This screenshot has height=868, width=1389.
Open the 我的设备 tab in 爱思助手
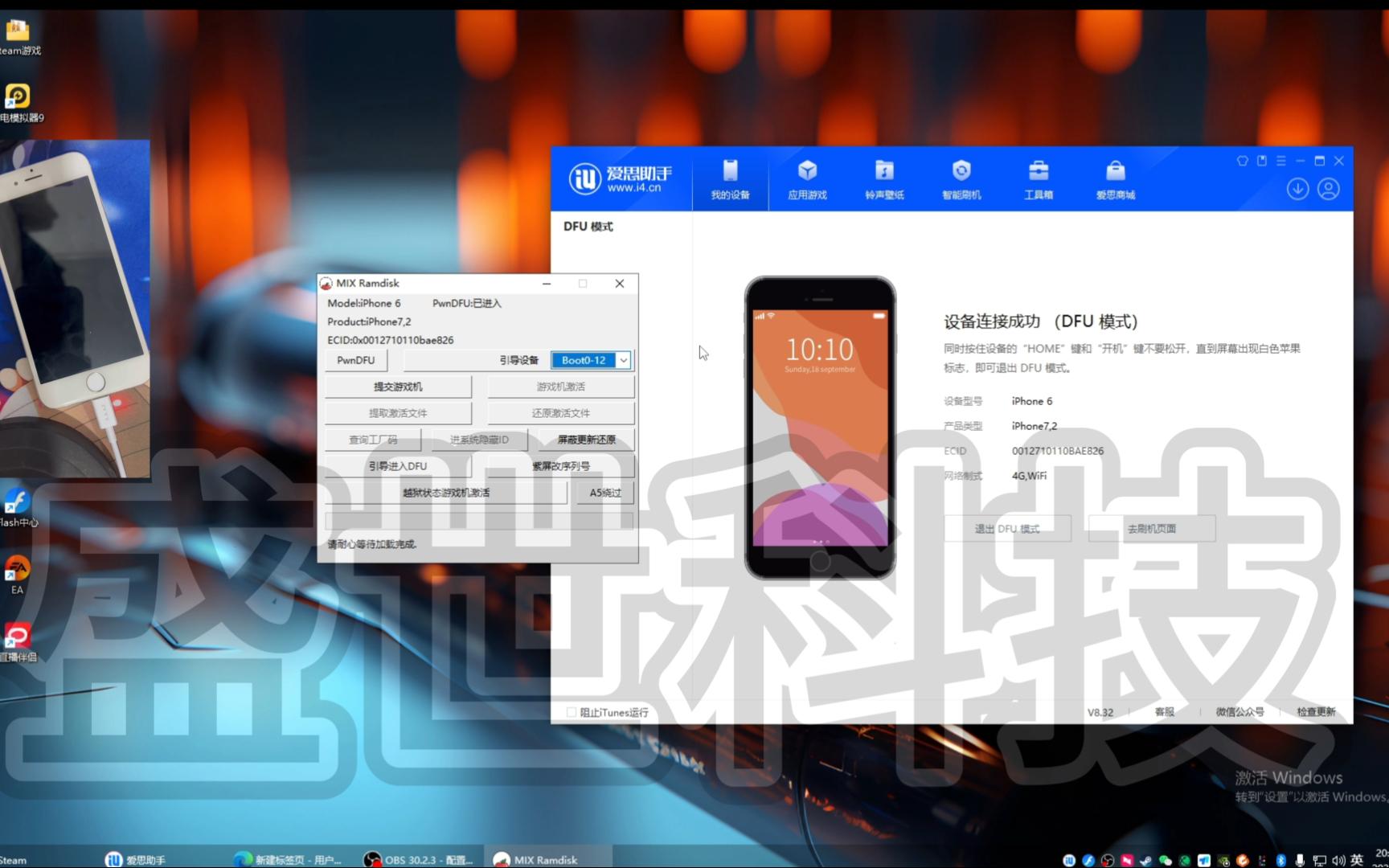point(730,179)
